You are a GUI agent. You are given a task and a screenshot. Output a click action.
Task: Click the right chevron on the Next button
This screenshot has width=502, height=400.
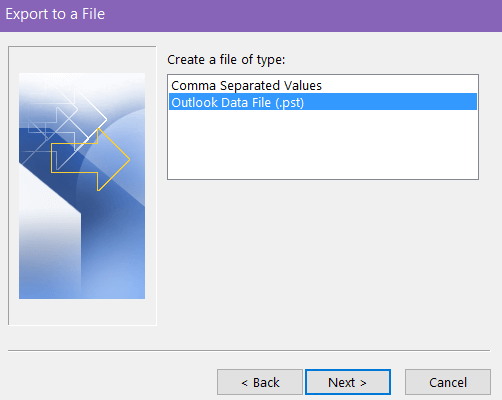point(363,383)
